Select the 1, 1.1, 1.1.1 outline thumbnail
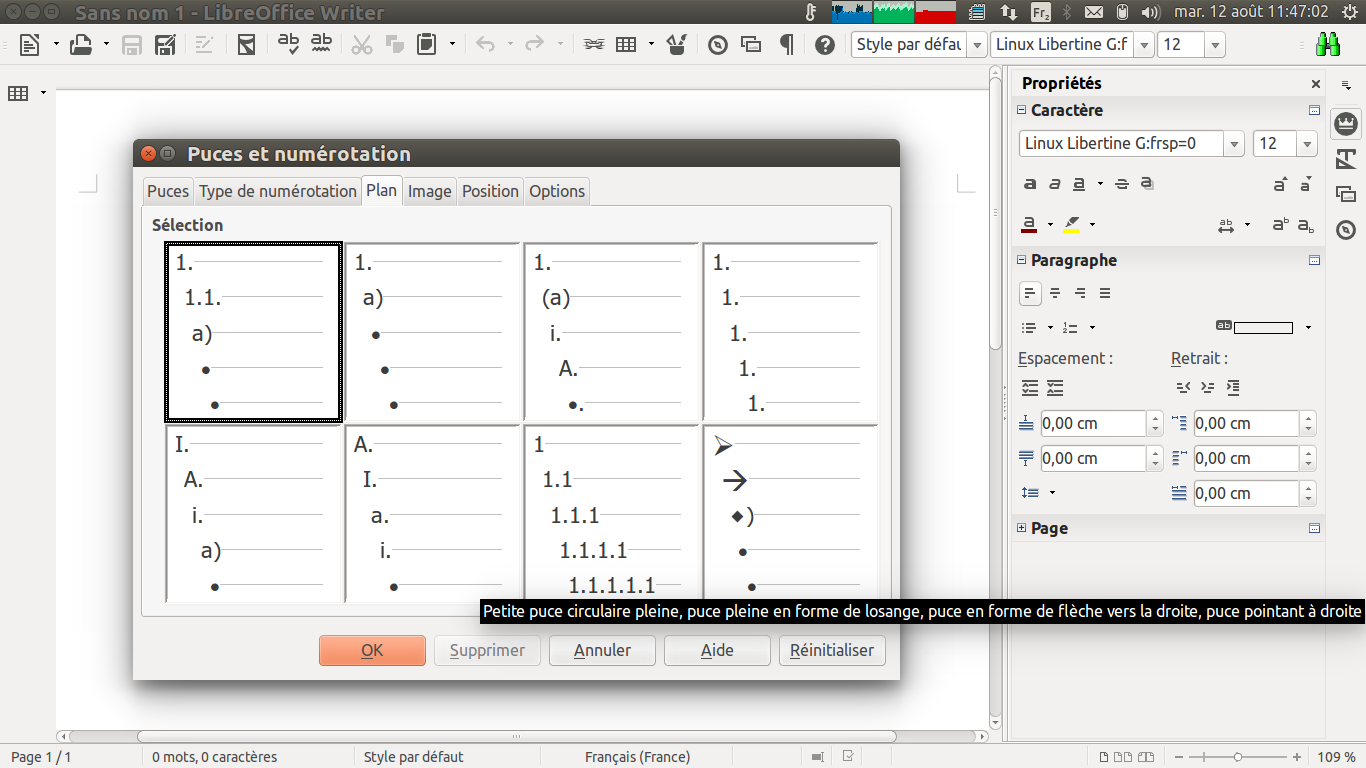The image size is (1366, 768). point(612,514)
